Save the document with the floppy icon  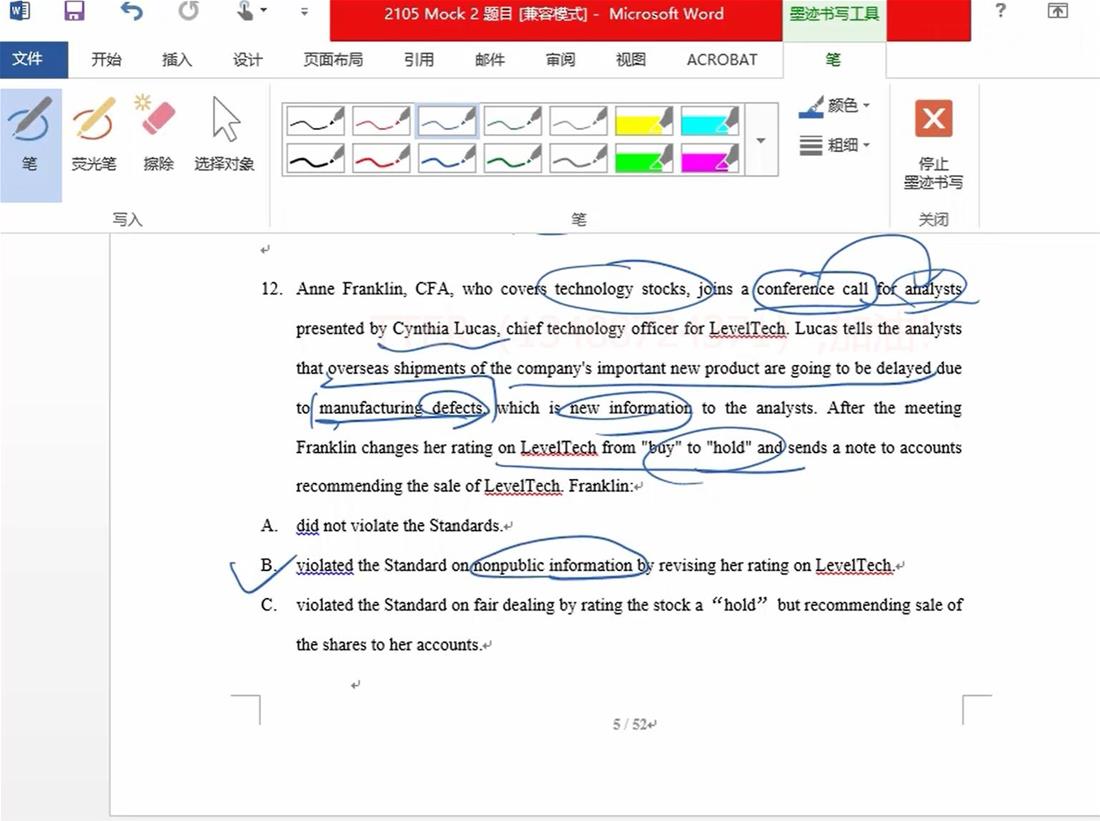pyautogui.click(x=74, y=11)
